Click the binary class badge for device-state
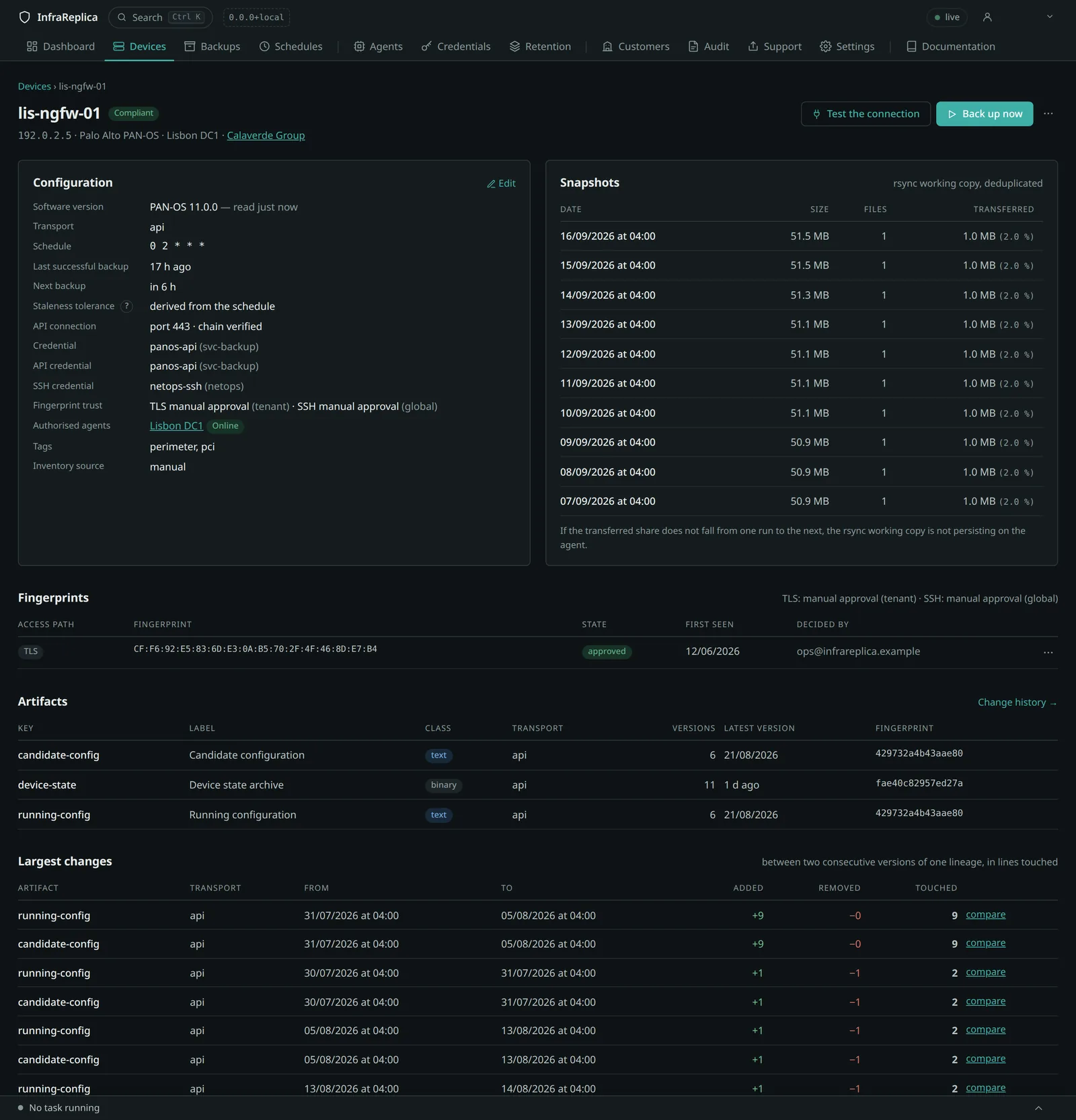 coord(444,785)
